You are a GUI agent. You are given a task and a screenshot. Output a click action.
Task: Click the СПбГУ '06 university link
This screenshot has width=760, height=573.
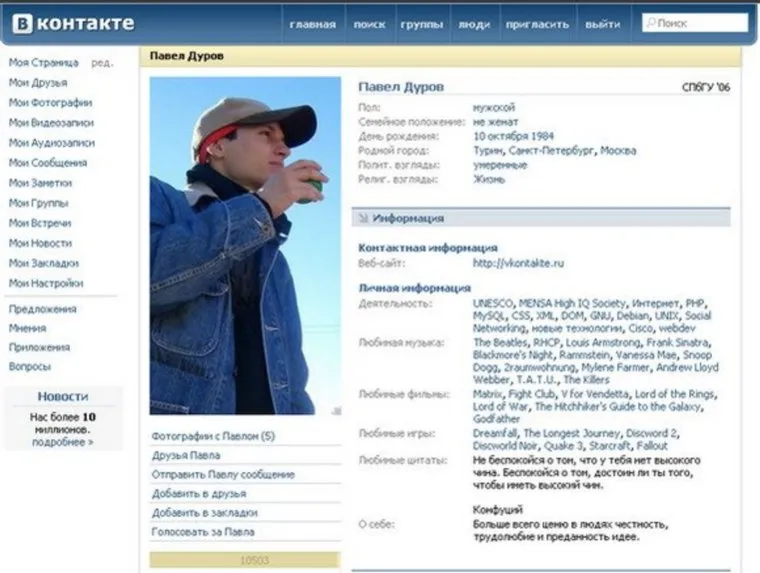(x=705, y=87)
